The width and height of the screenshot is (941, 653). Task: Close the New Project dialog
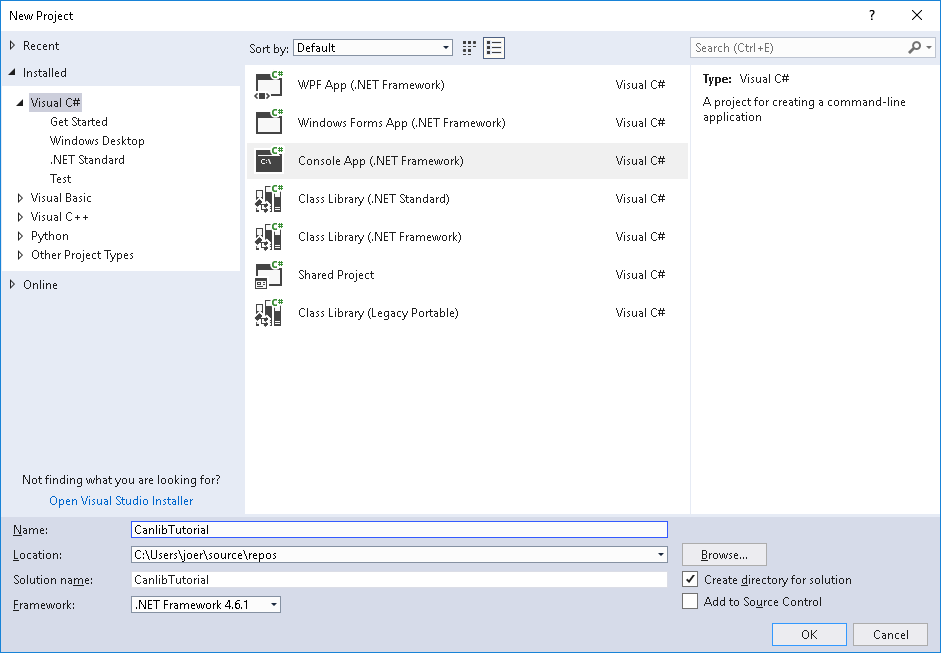(916, 16)
